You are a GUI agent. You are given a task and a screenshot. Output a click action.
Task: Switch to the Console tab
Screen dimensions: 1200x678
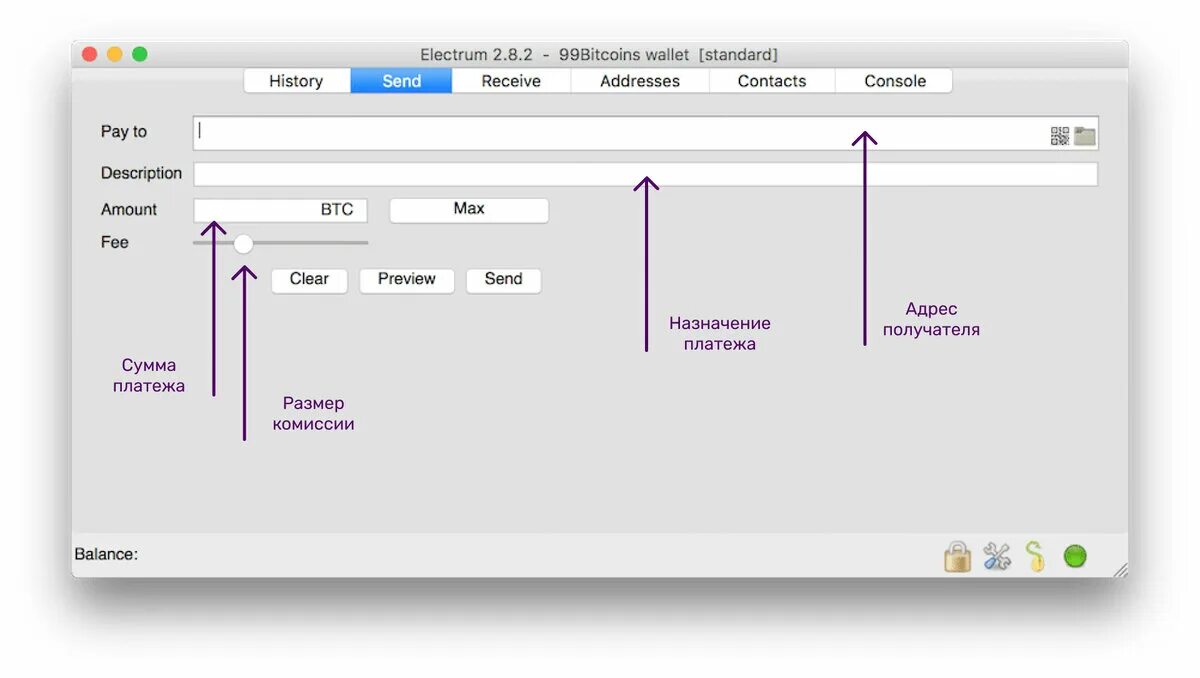(895, 81)
